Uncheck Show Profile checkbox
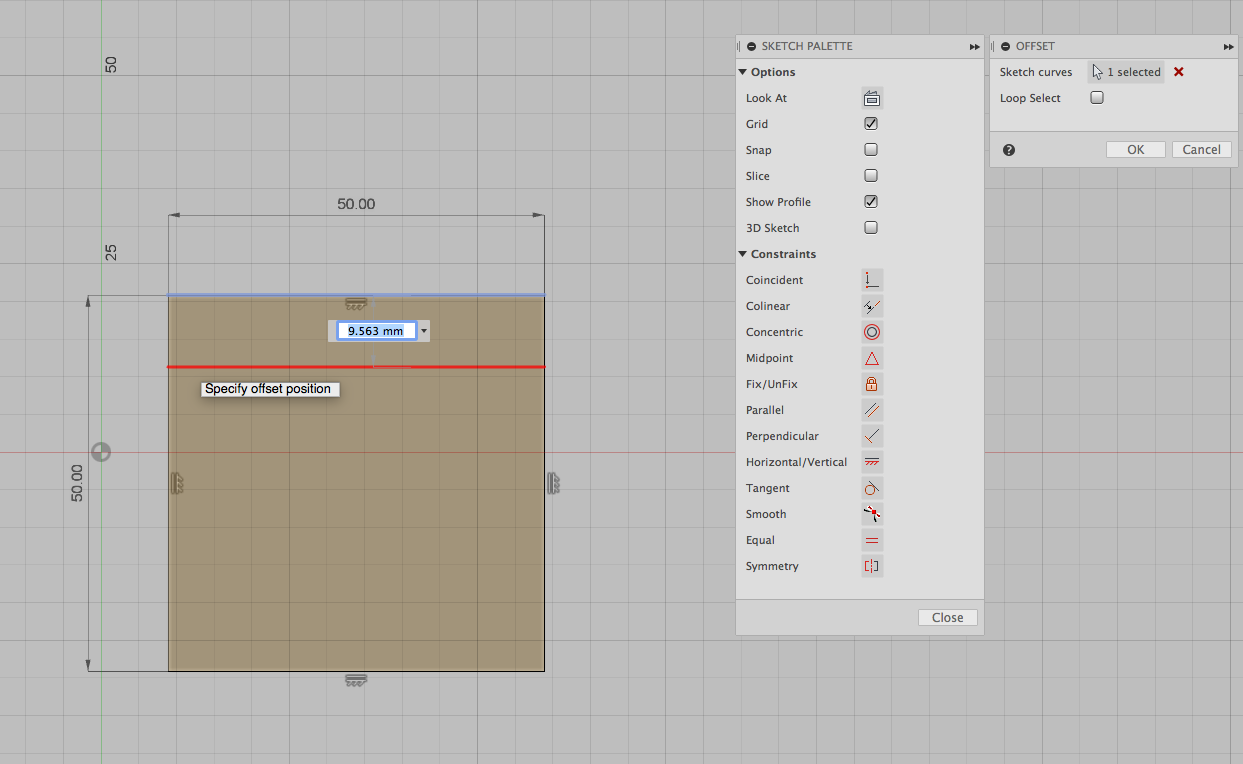The image size is (1243, 764). tap(871, 202)
